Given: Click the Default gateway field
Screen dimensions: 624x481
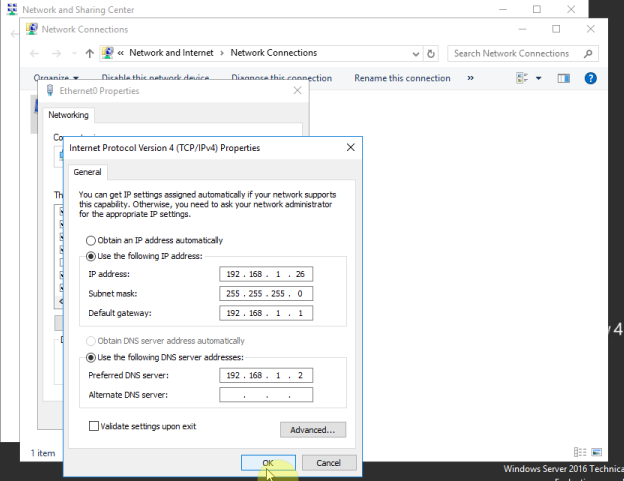Looking at the screenshot, I should [x=266, y=313].
